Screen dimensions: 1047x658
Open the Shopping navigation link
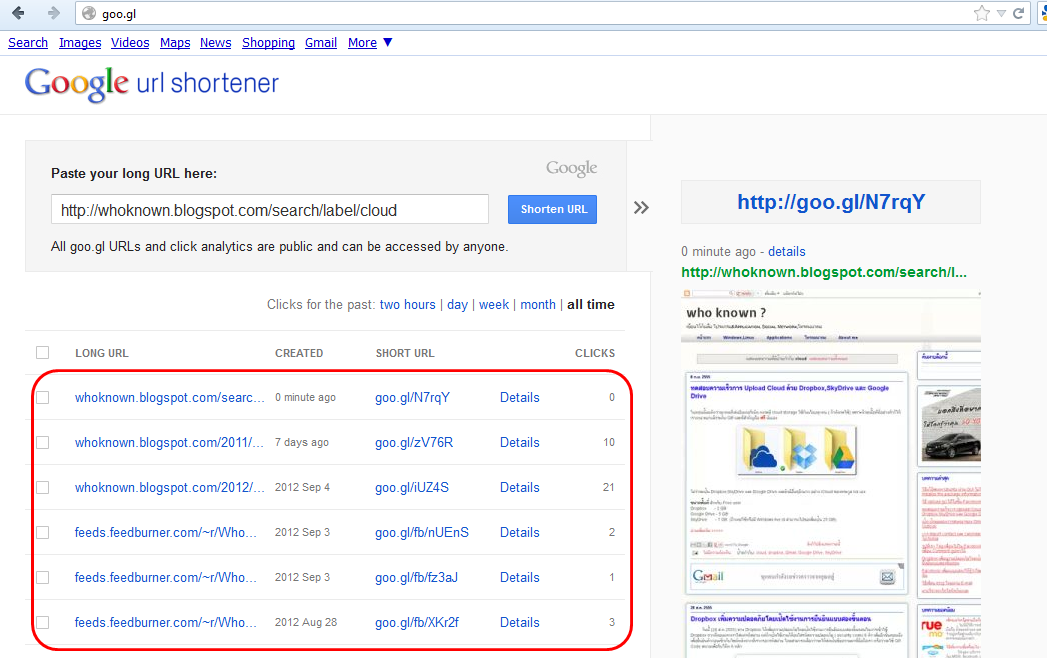click(268, 43)
